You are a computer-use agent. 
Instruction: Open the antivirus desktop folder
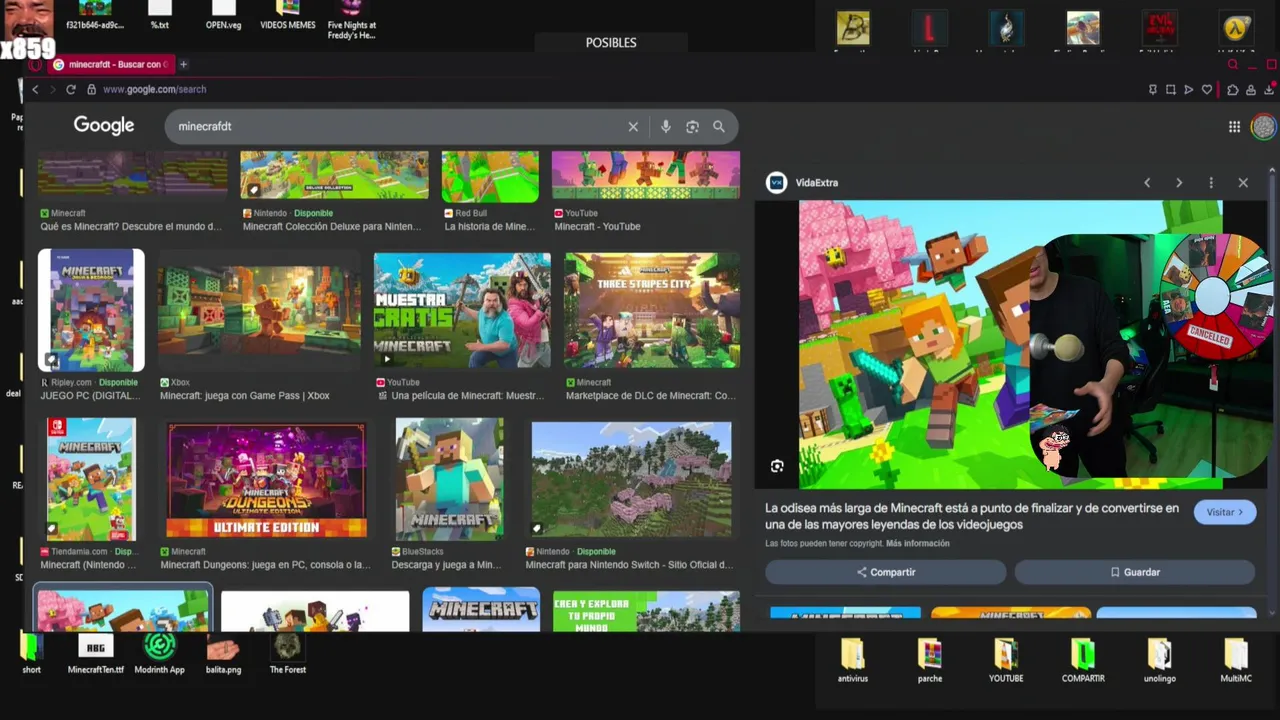tap(853, 661)
